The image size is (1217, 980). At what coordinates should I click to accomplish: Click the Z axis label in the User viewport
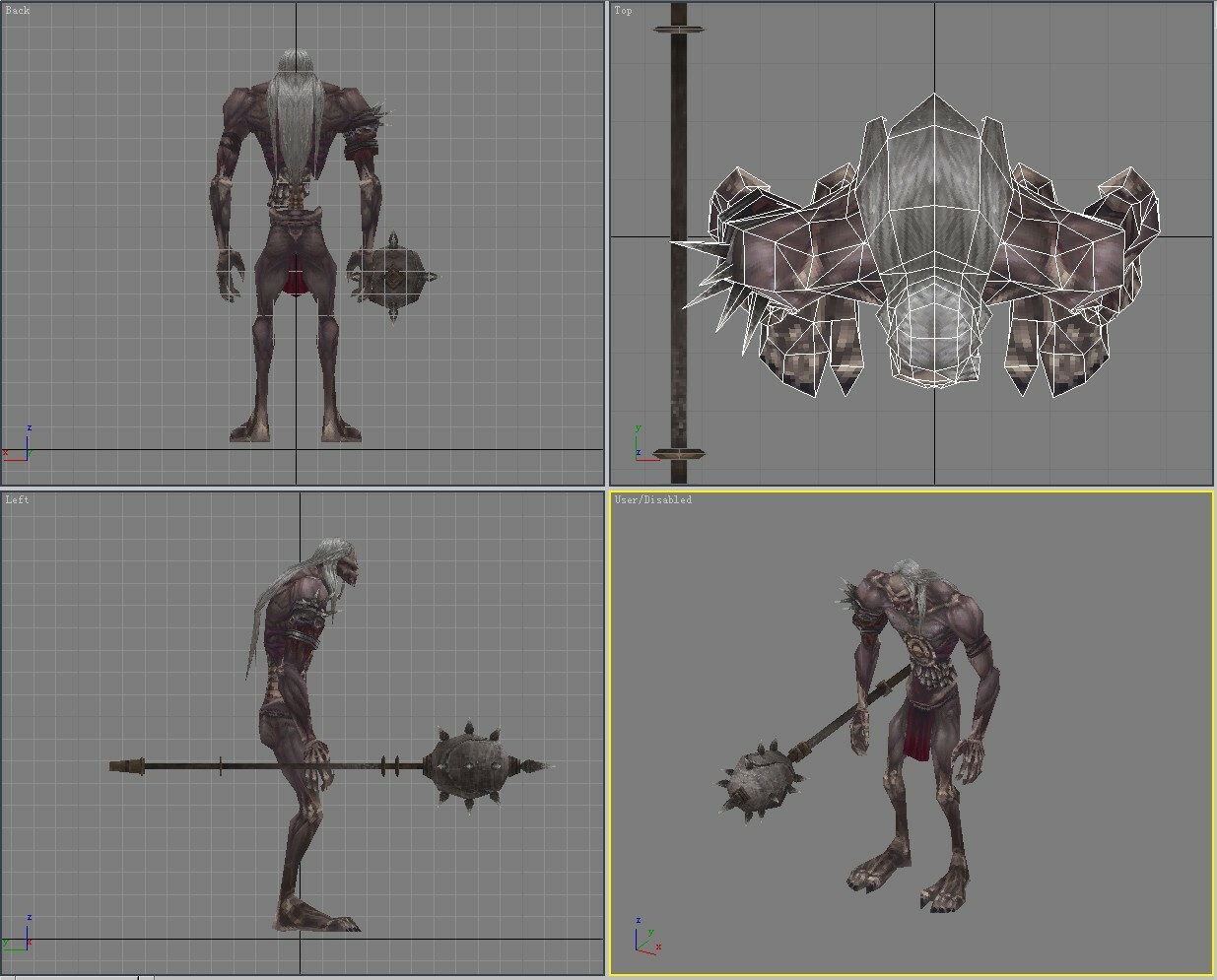pyautogui.click(x=637, y=918)
